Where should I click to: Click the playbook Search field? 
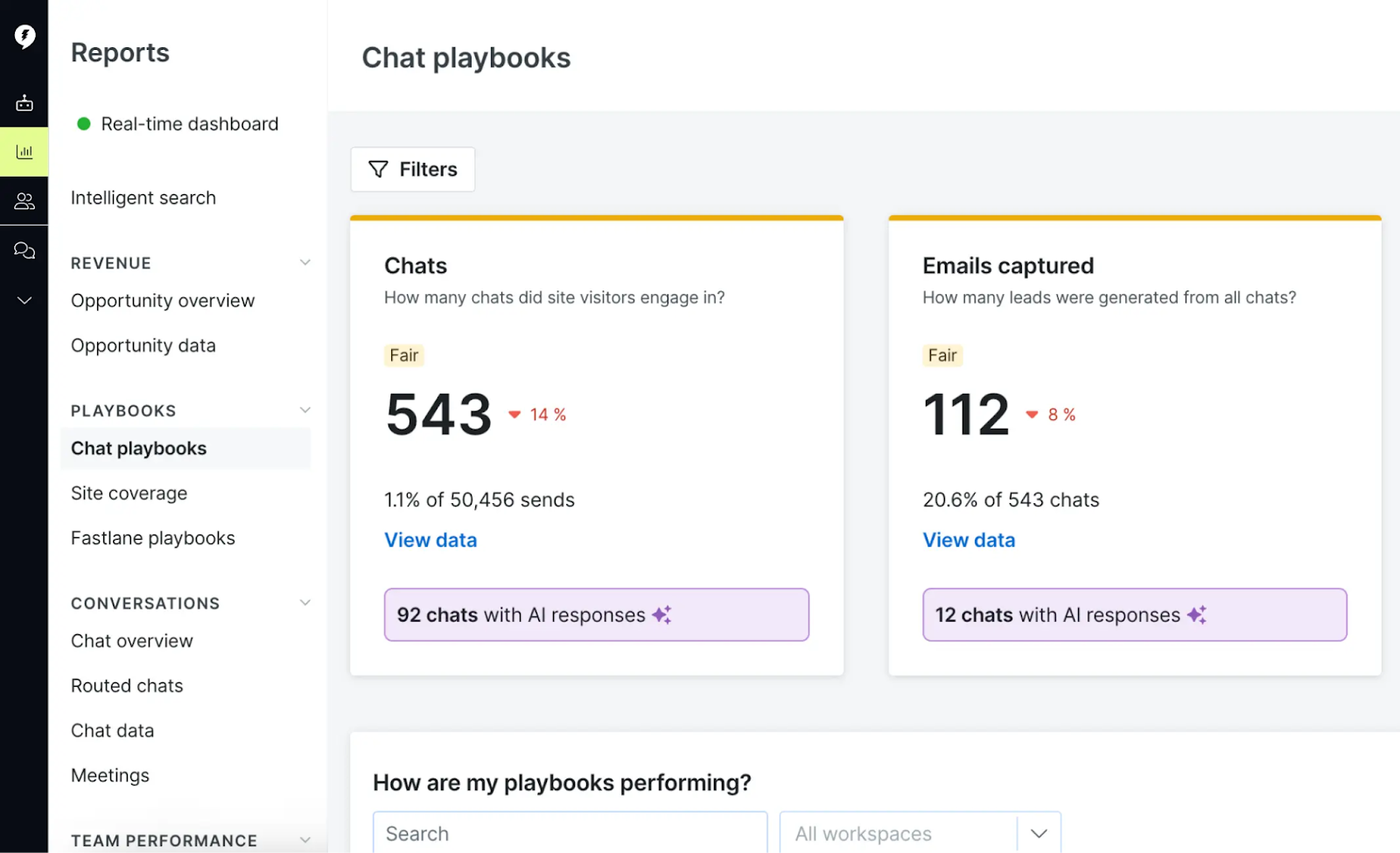click(x=569, y=833)
